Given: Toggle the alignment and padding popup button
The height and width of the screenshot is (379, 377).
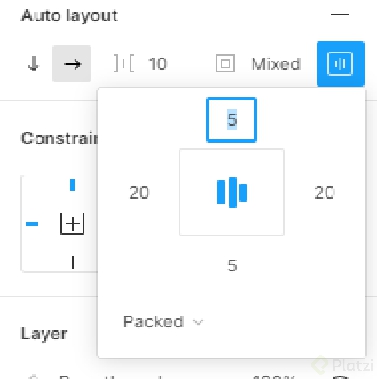Looking at the screenshot, I should pyautogui.click(x=341, y=64).
